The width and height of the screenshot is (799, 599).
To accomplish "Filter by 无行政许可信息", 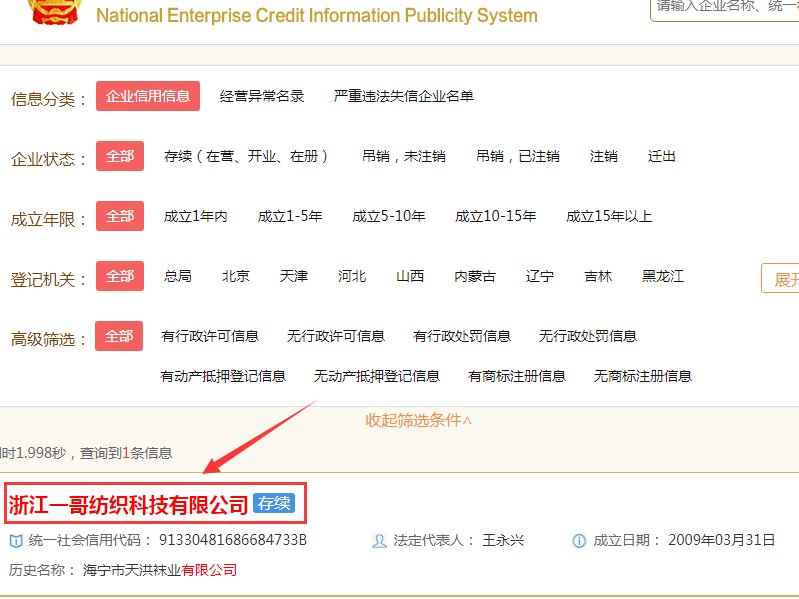I will [x=336, y=336].
